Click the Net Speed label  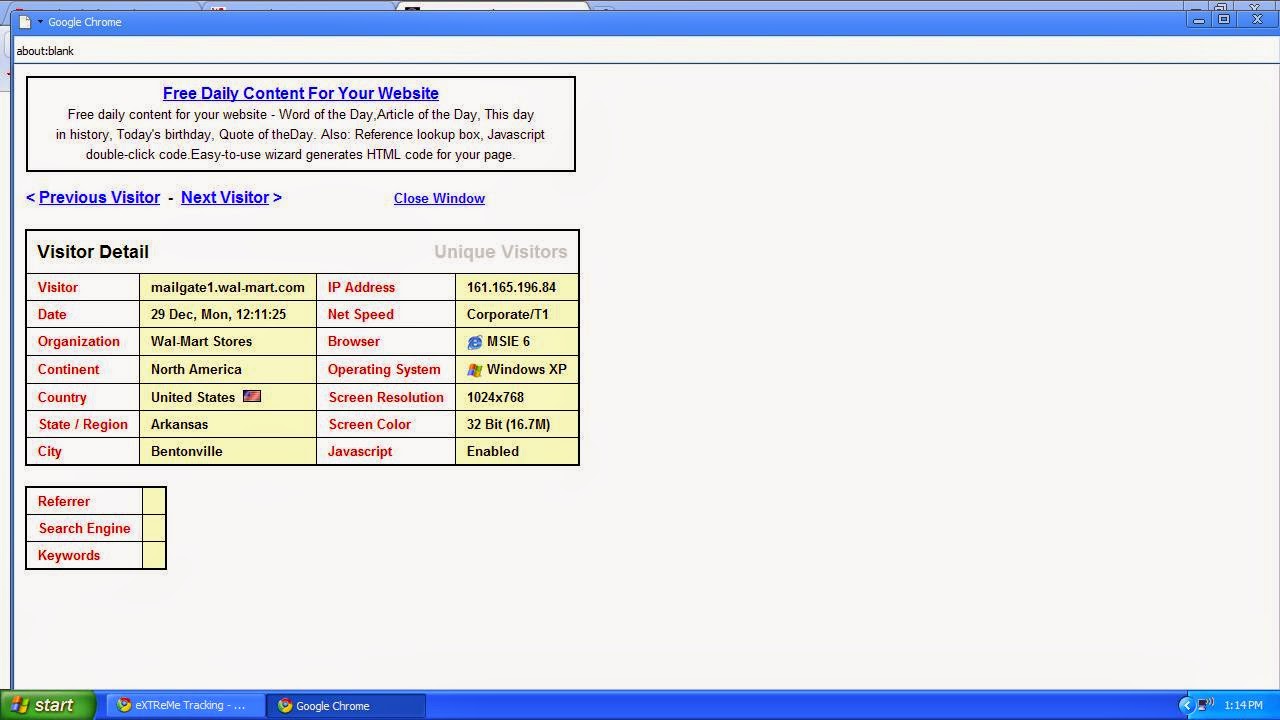click(360, 314)
